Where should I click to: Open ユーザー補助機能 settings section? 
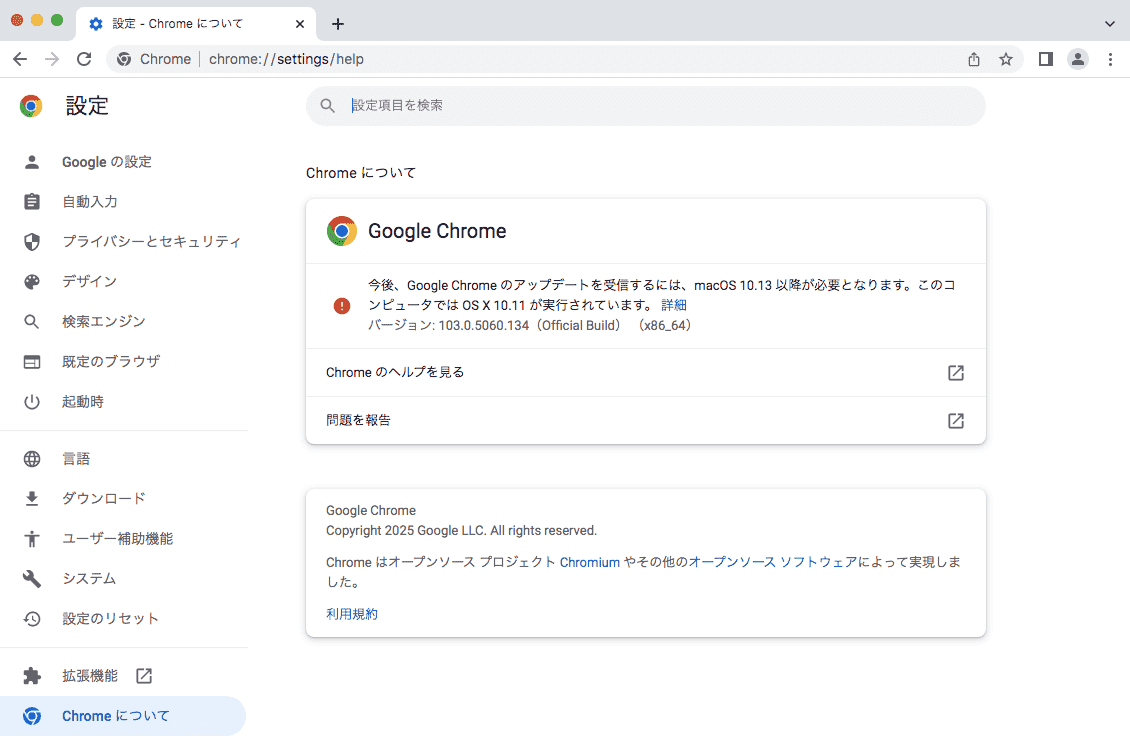[x=124, y=538]
